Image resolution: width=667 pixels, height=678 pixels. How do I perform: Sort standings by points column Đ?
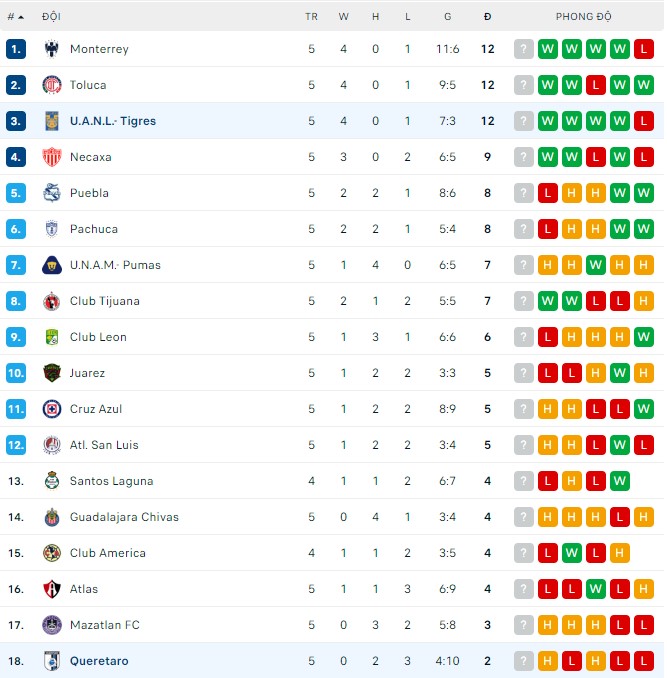487,17
